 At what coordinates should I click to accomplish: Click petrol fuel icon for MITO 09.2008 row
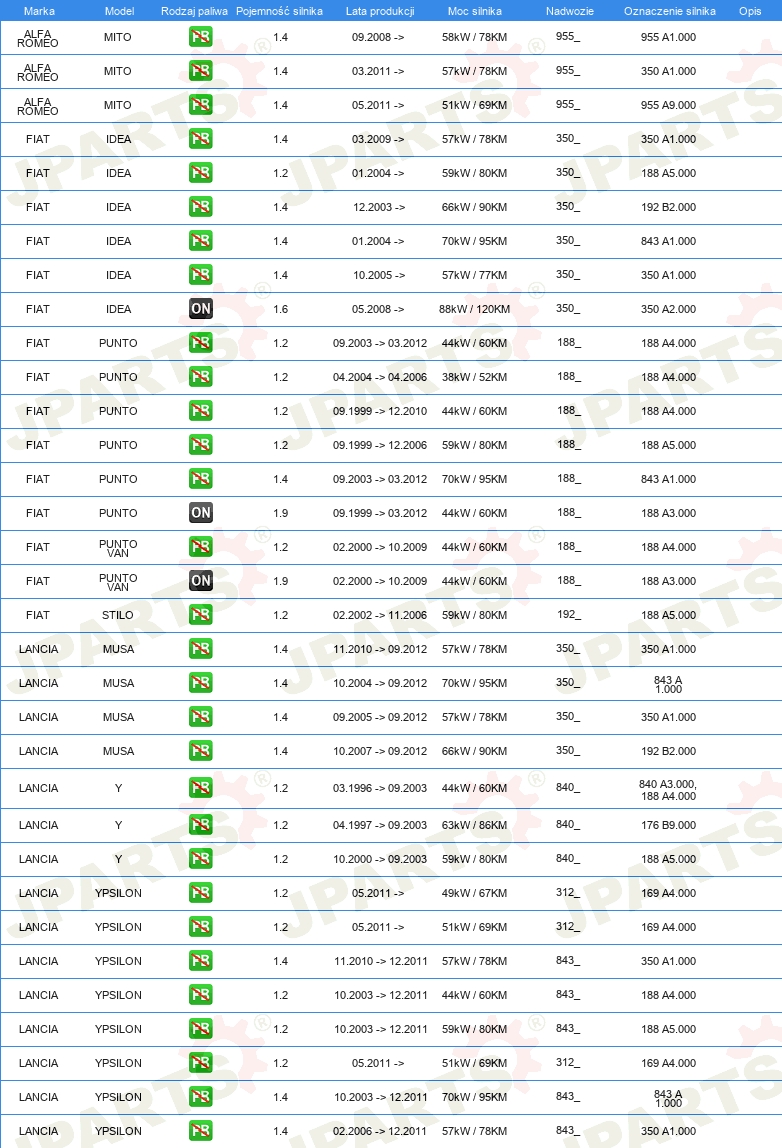tap(201, 37)
